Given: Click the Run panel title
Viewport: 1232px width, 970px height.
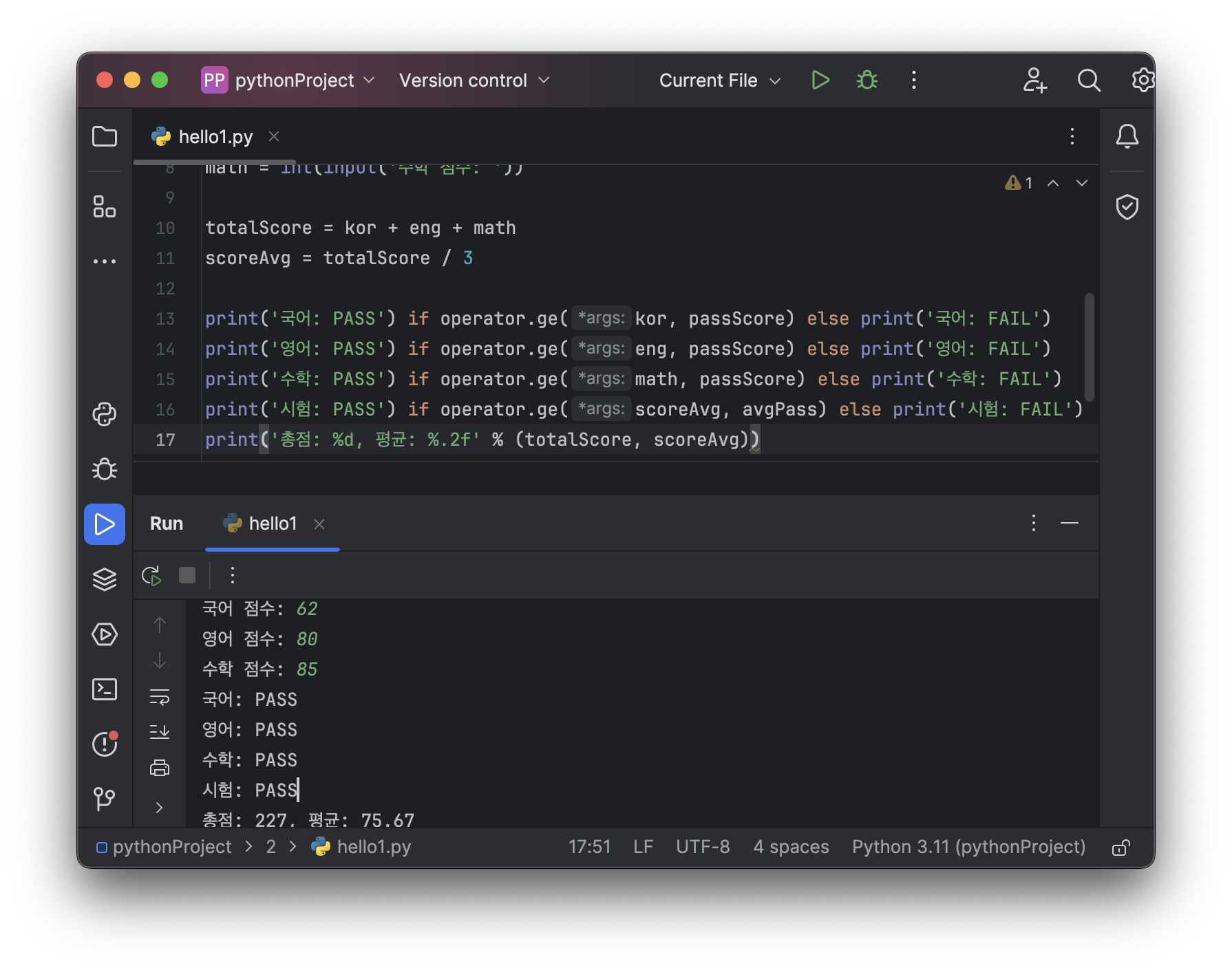Looking at the screenshot, I should coord(167,524).
